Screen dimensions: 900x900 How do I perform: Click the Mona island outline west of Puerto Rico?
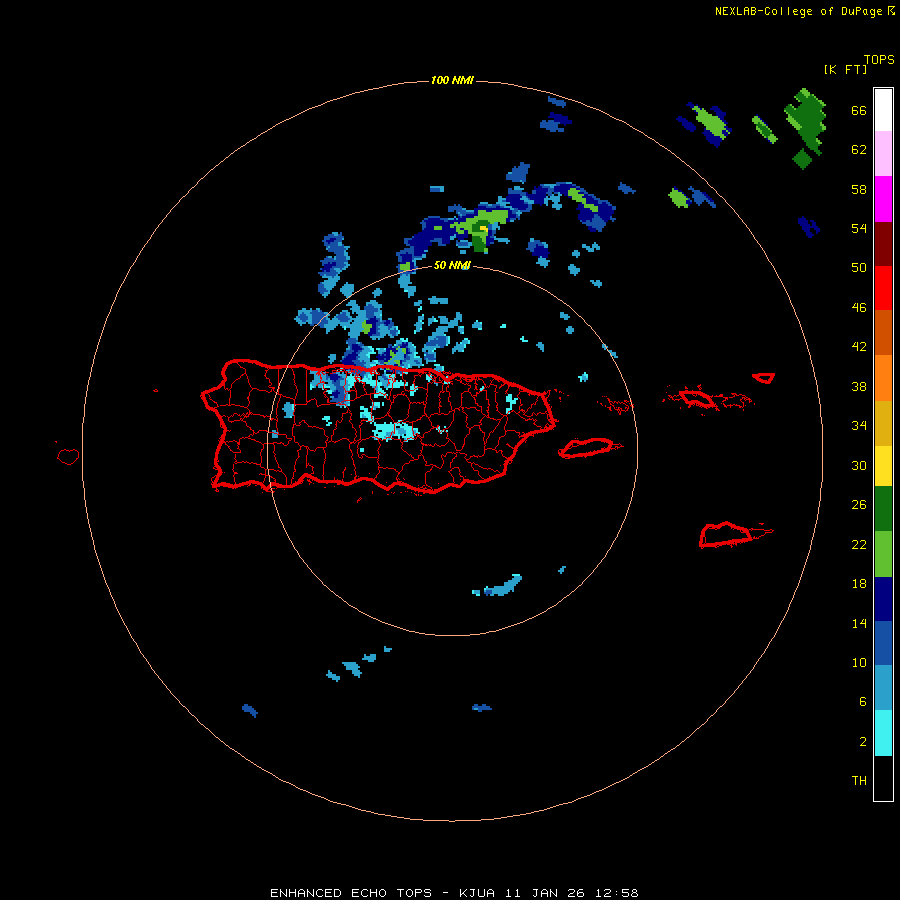pos(68,456)
